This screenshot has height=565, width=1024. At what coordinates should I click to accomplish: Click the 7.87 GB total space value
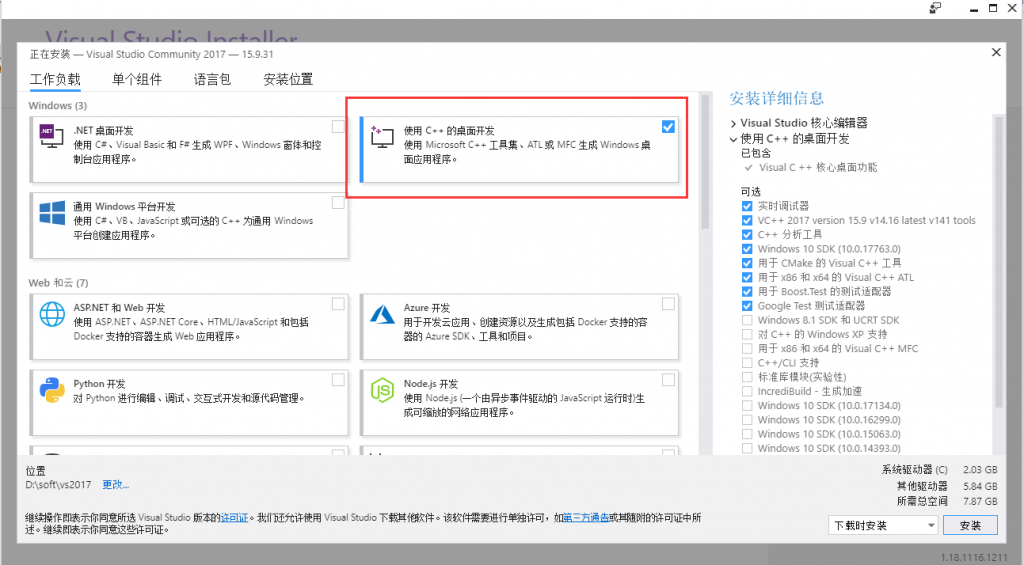point(980,502)
